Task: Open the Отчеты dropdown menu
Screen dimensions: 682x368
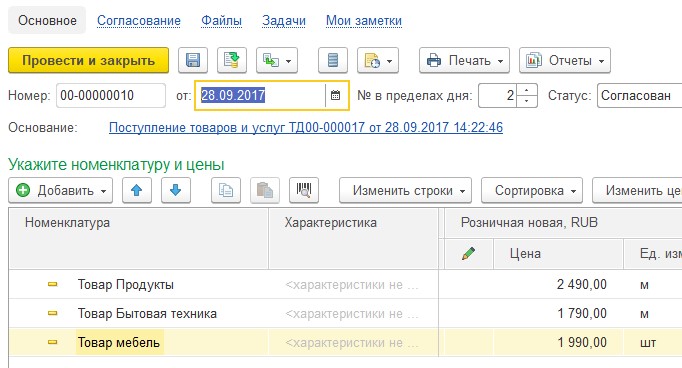Action: pos(565,60)
